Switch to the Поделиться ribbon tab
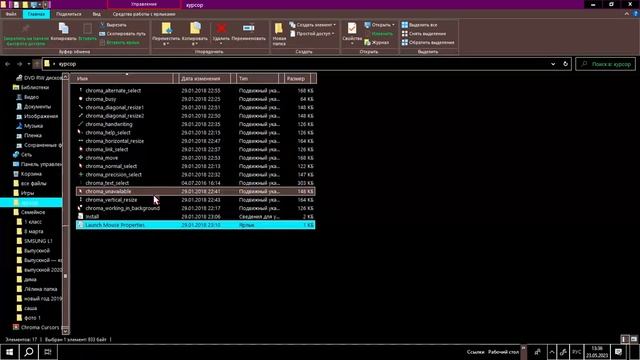The image size is (640, 360). click(x=69, y=14)
